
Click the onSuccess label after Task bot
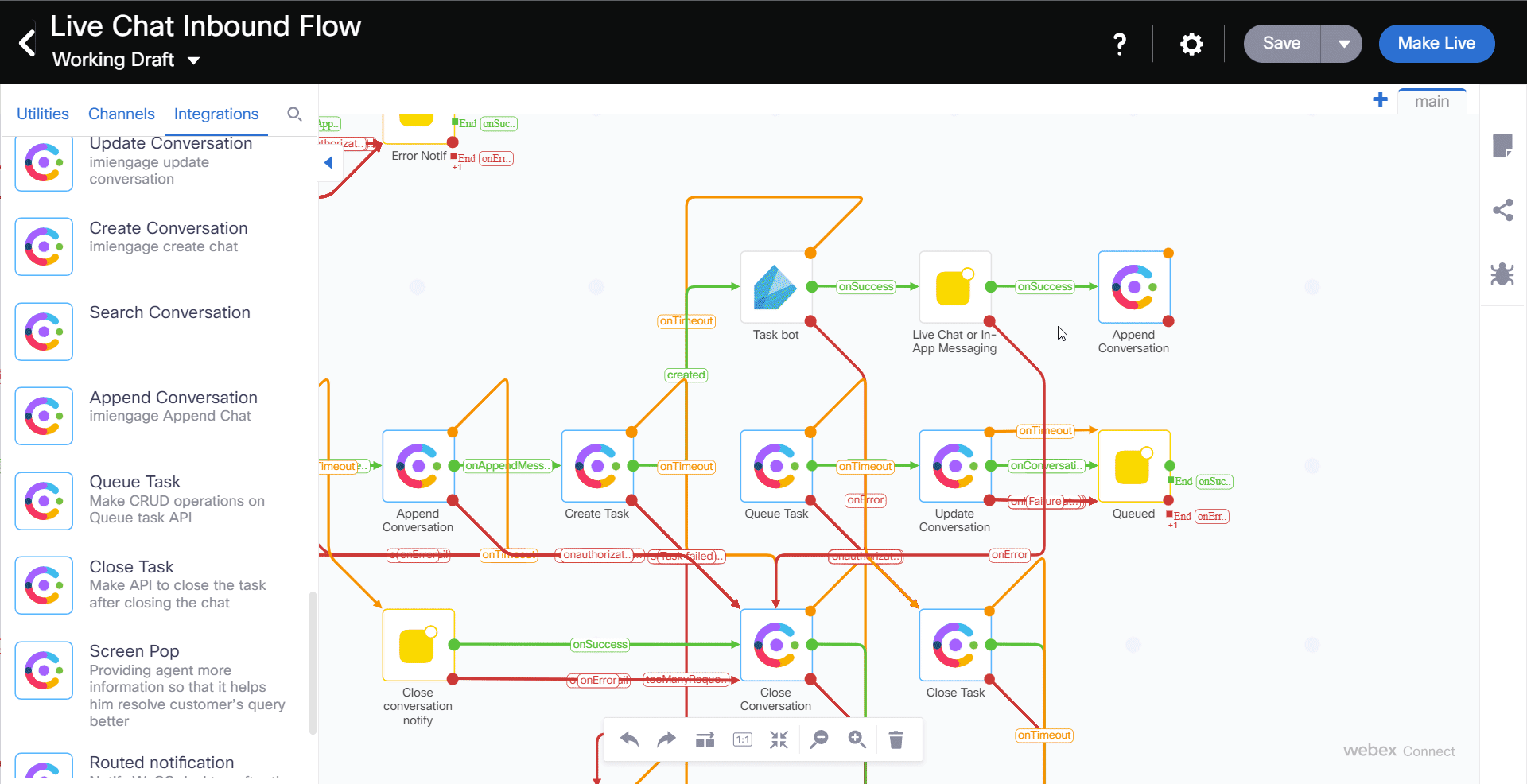[866, 287]
